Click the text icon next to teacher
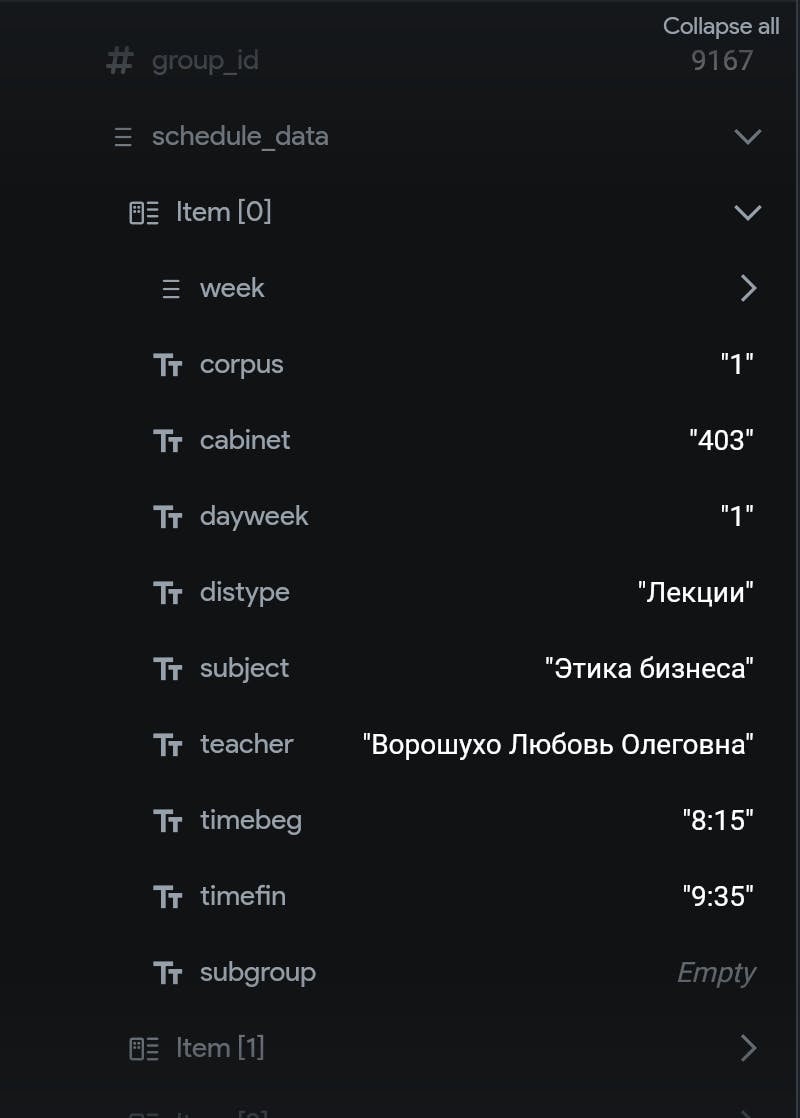 click(x=168, y=745)
